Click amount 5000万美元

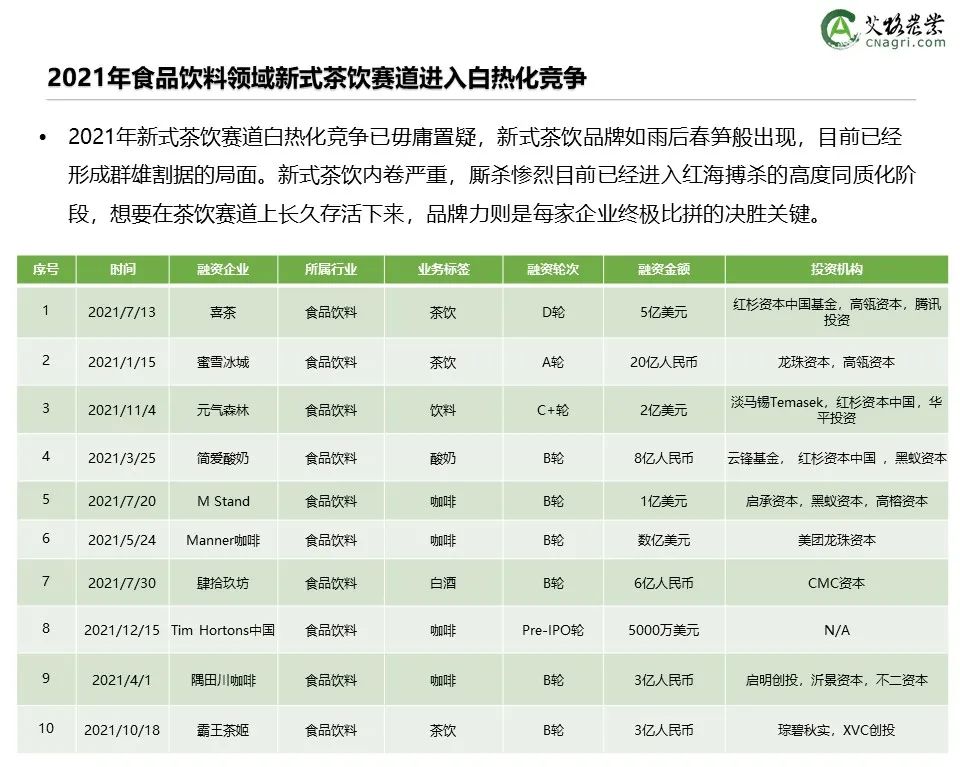click(664, 630)
